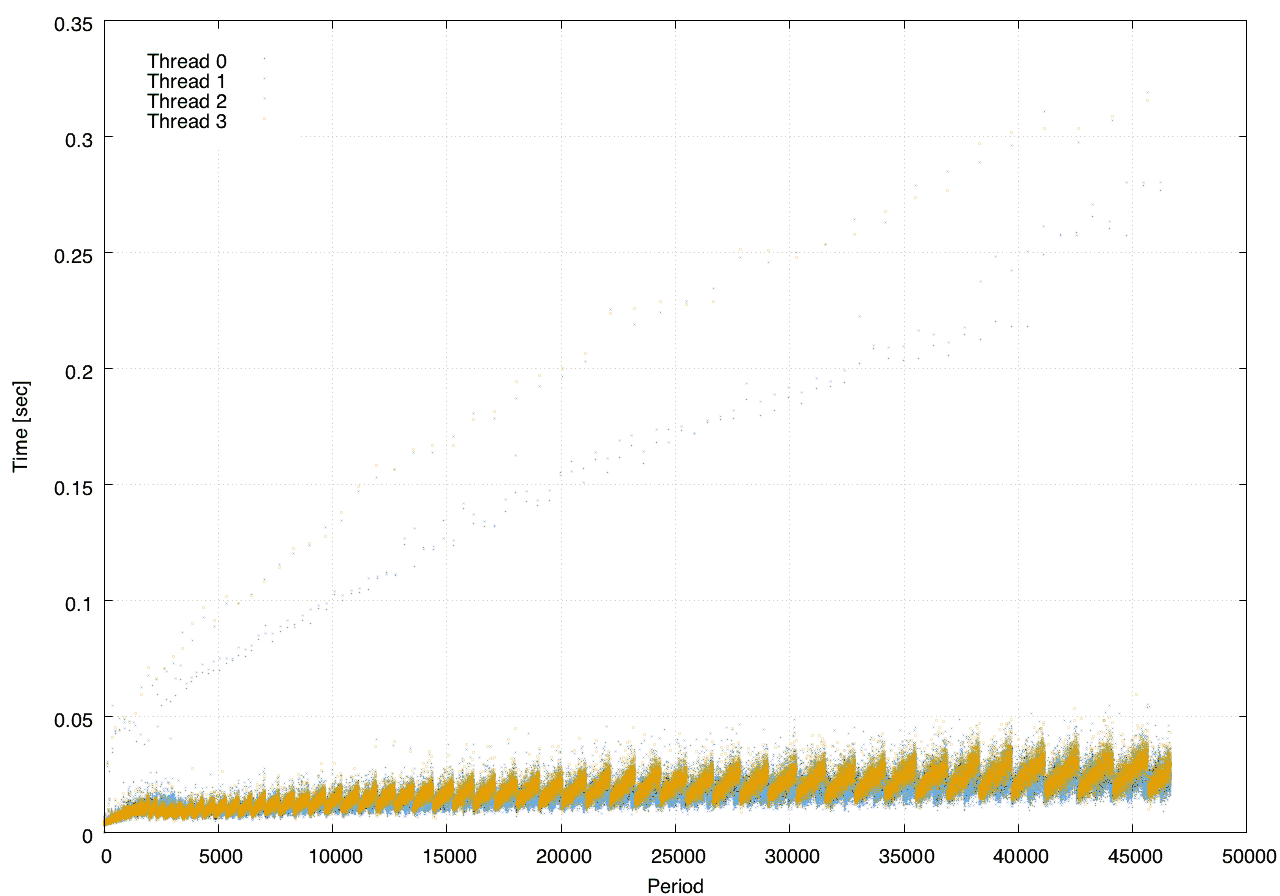Viewport: 1280px width, 896px height.
Task: Click the x-axis tick label 20000
Action: (x=561, y=857)
